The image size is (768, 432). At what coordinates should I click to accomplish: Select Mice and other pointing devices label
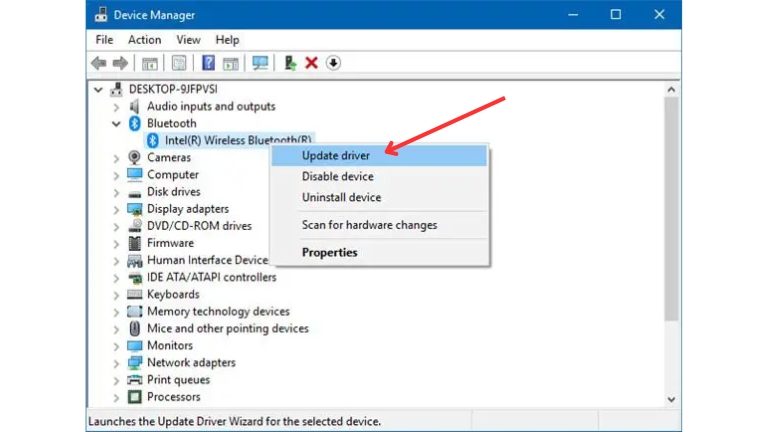coord(228,329)
